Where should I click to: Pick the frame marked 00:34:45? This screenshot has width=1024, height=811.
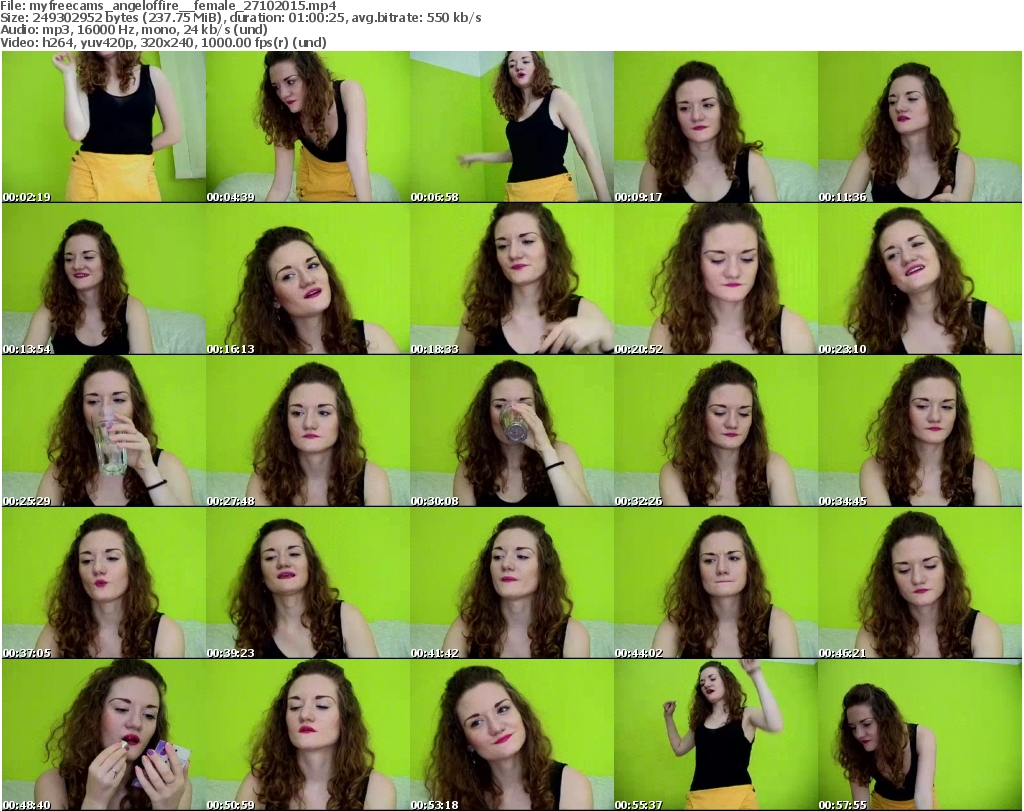pos(920,431)
